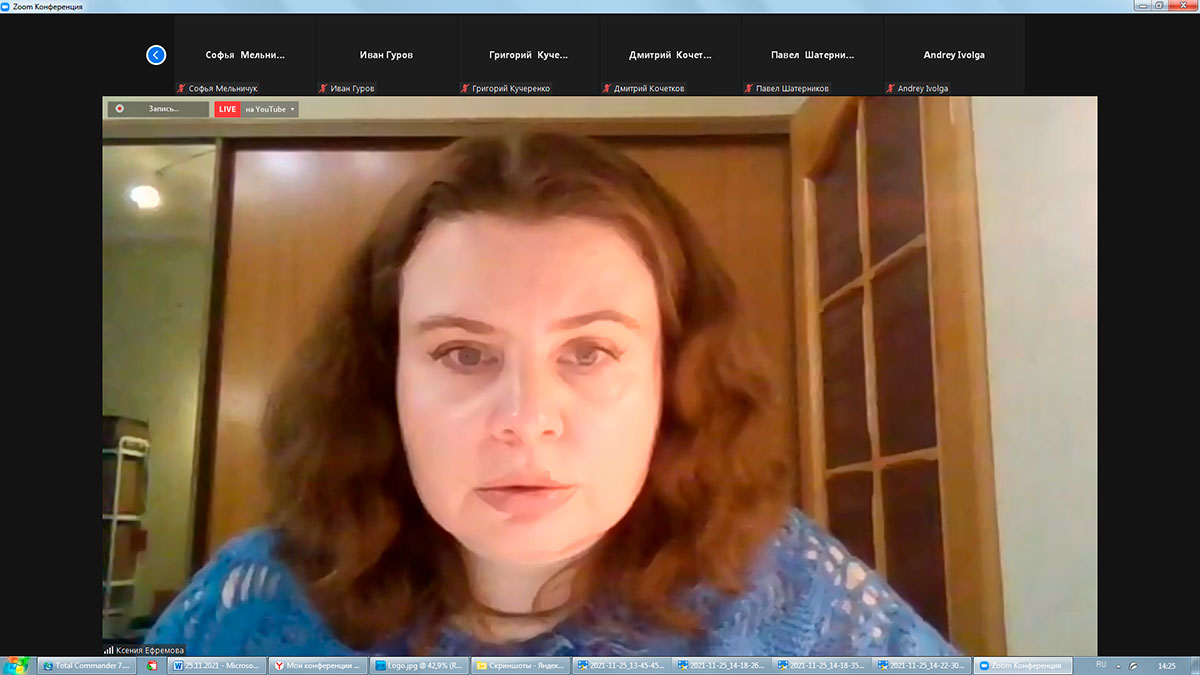Open screenshot 2021-11-25_14-22-30 in taskbar
The image size is (1200, 675).
pyautogui.click(x=921, y=665)
